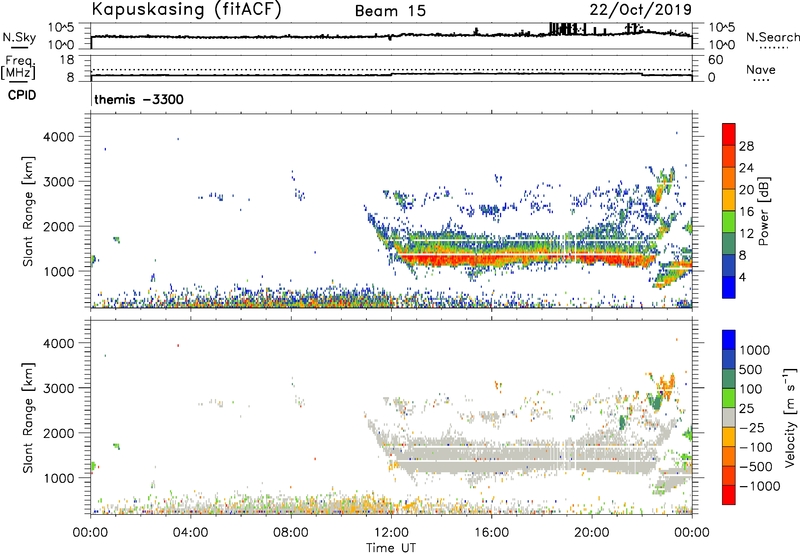Click the blue top of the velocity colorbar

tap(729, 340)
